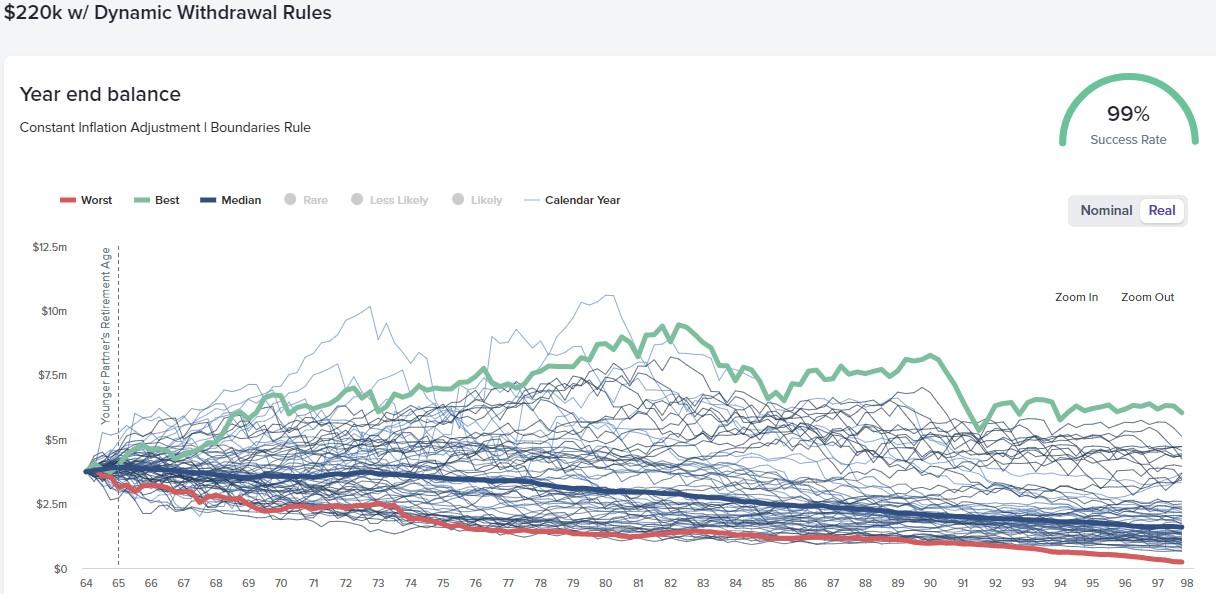The image size is (1216, 594).
Task: Switch to Real values view
Action: coord(1161,211)
